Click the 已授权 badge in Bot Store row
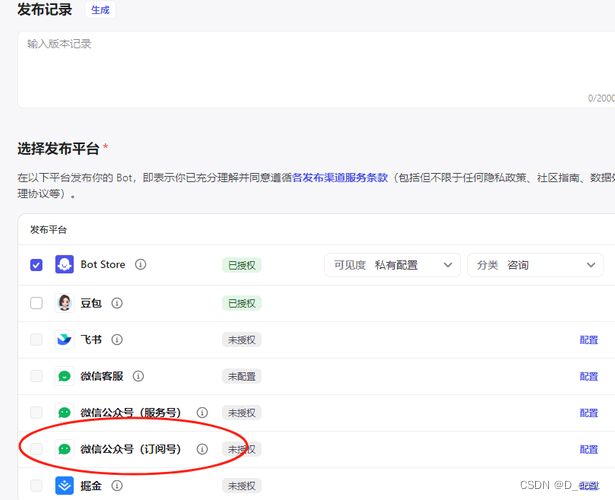615x500 pixels. 242,265
